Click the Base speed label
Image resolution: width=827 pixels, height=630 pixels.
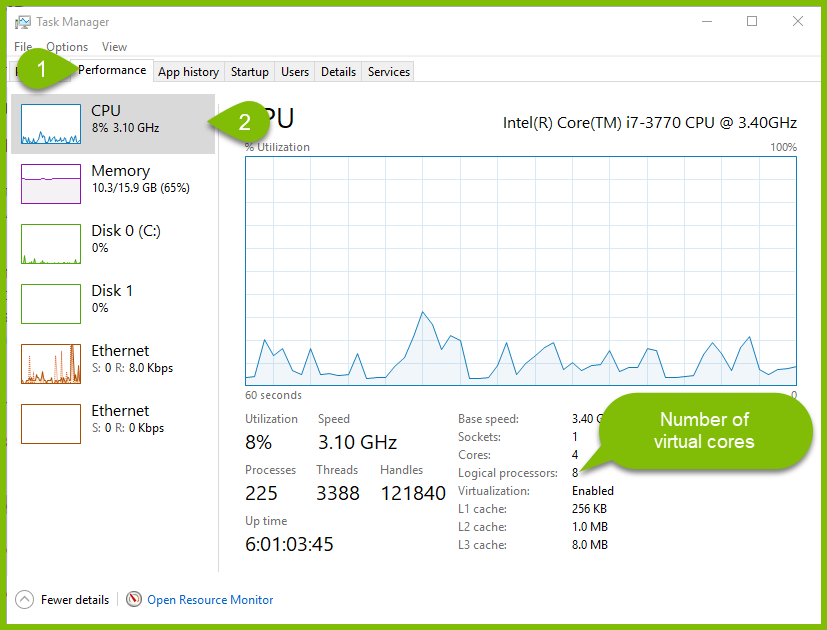tap(488, 419)
